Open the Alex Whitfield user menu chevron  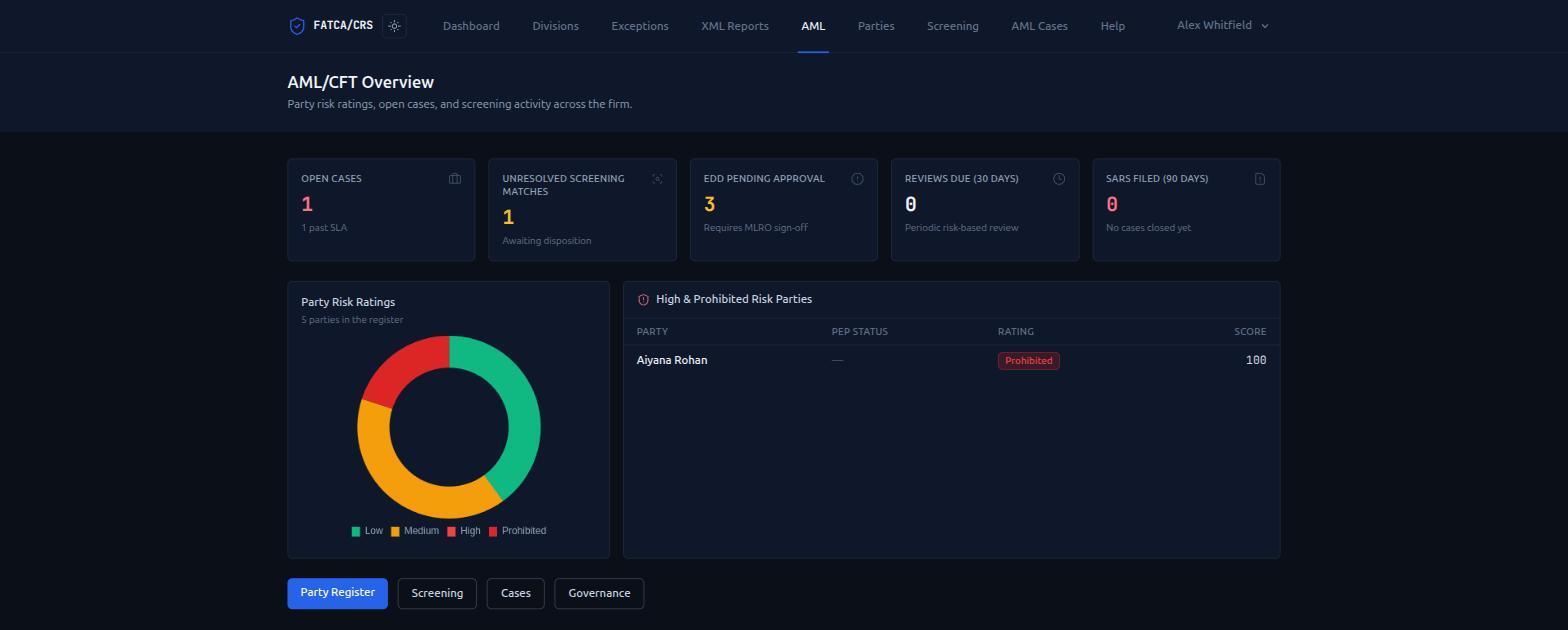click(x=1265, y=26)
